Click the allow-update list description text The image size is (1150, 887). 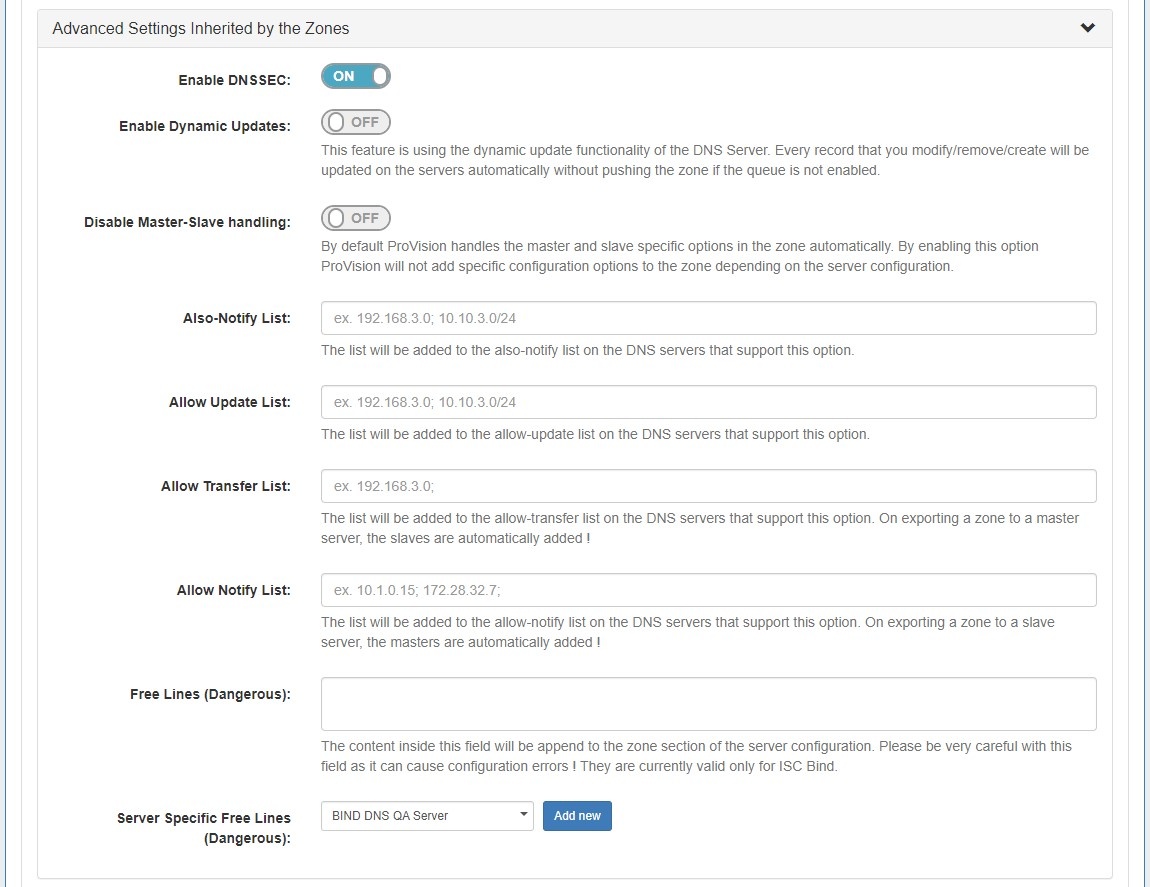(x=595, y=434)
